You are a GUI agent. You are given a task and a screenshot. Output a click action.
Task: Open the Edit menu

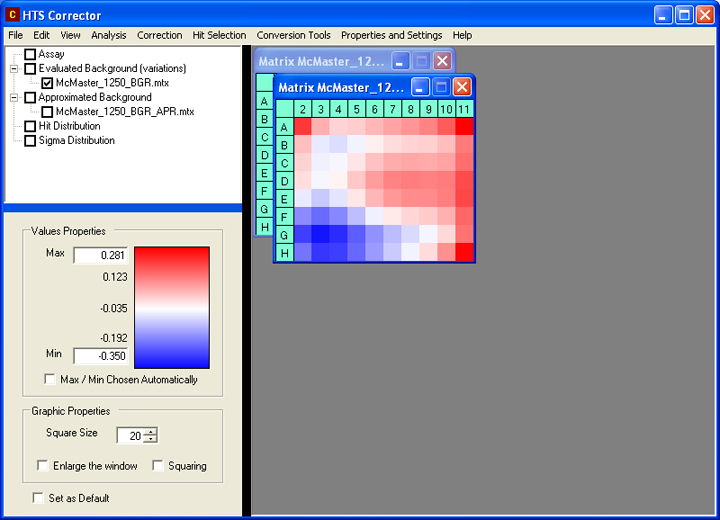[x=41, y=35]
